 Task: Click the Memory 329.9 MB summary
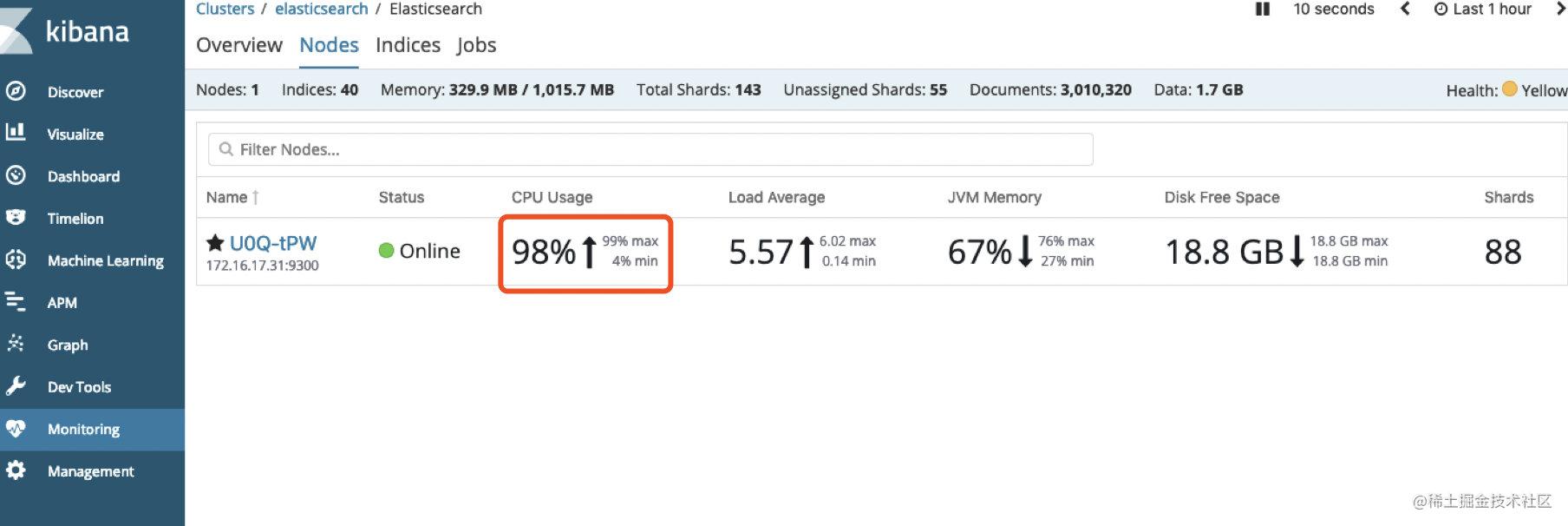pos(497,90)
